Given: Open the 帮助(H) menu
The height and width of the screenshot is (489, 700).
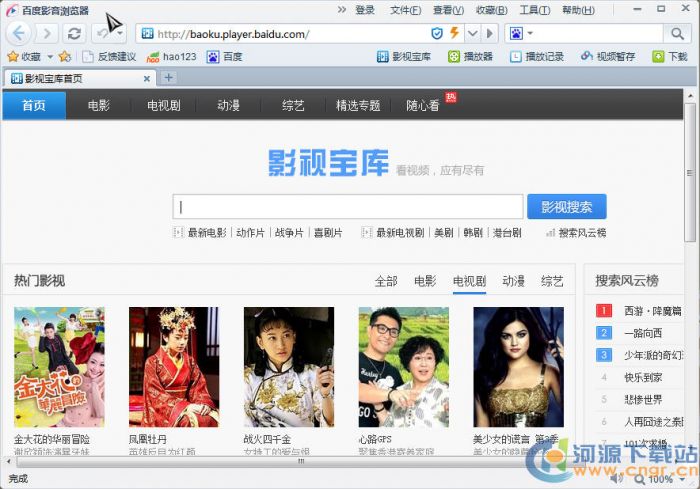Looking at the screenshot, I should pyautogui.click(x=578, y=10).
